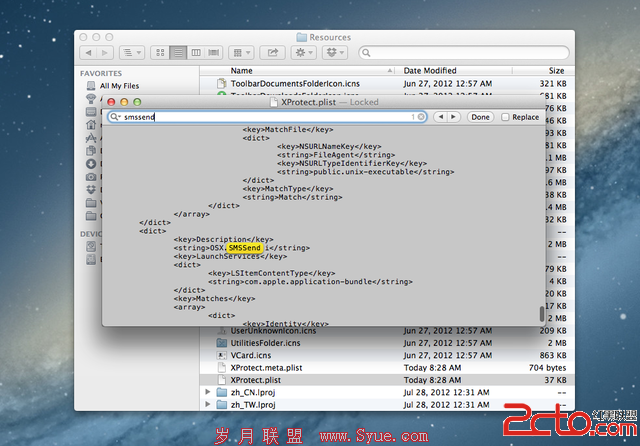Sort files by Size column
The image size is (640, 446).
[556, 71]
